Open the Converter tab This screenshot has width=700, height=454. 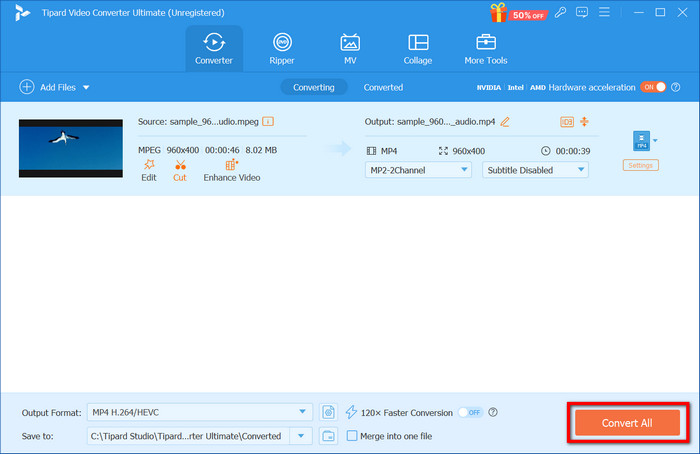point(214,49)
